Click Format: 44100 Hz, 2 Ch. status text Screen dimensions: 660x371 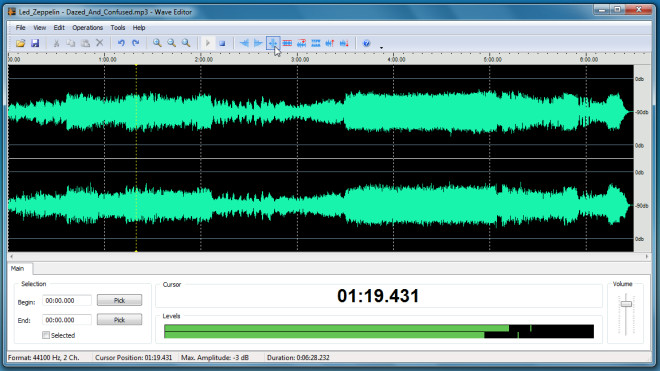[43, 358]
